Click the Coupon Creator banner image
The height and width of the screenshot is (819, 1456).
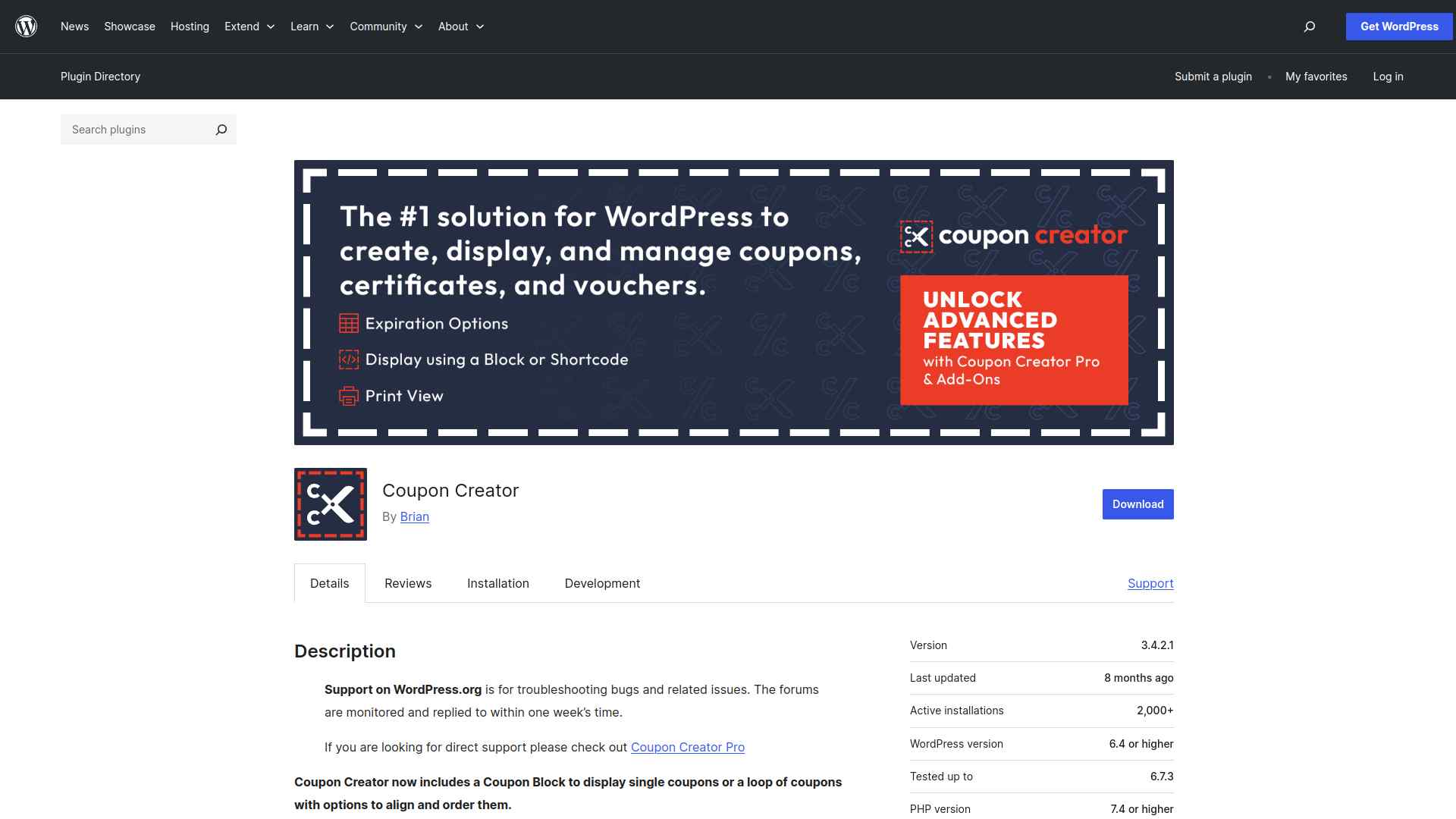tap(733, 303)
